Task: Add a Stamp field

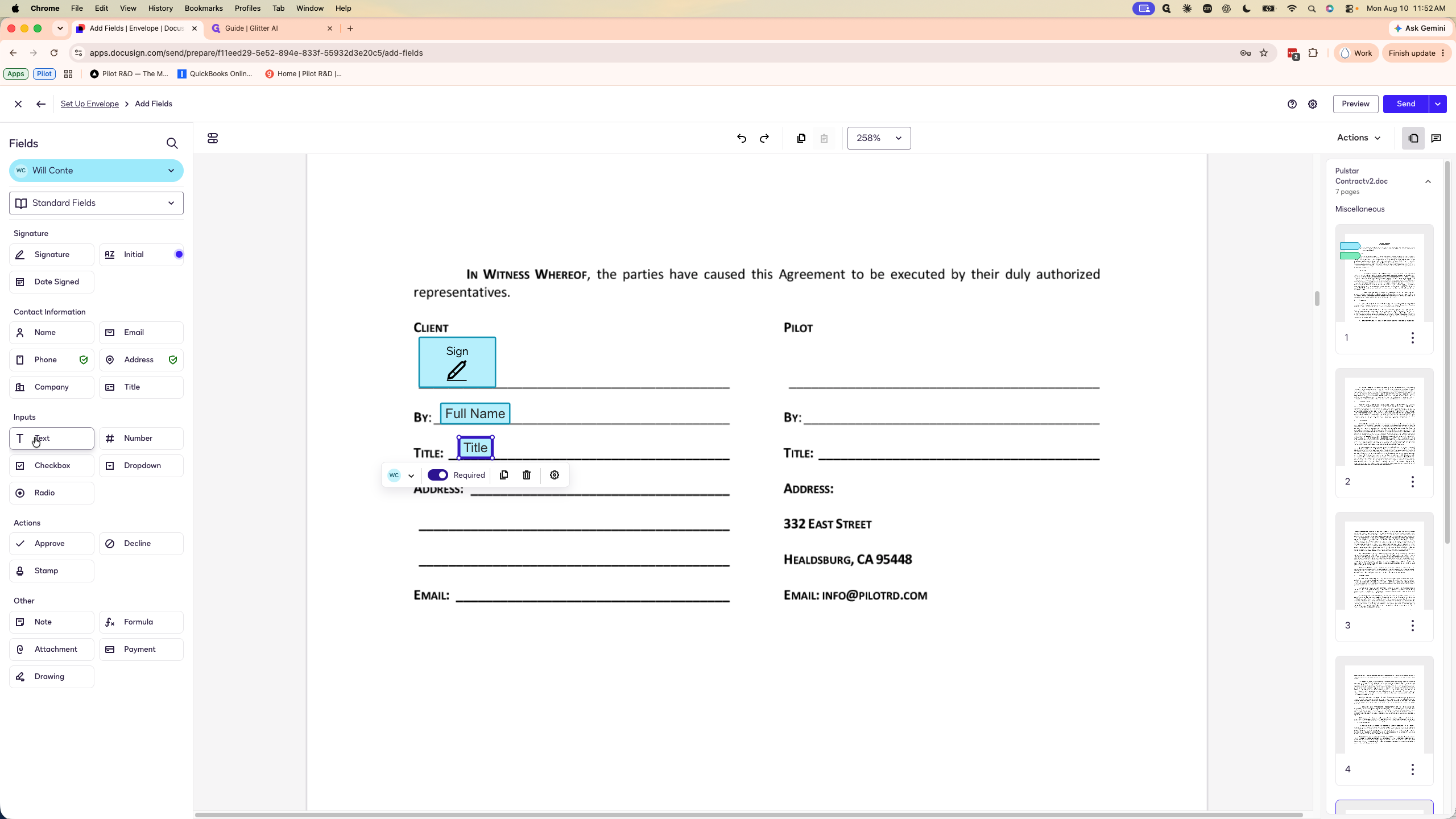Action: 52,571
